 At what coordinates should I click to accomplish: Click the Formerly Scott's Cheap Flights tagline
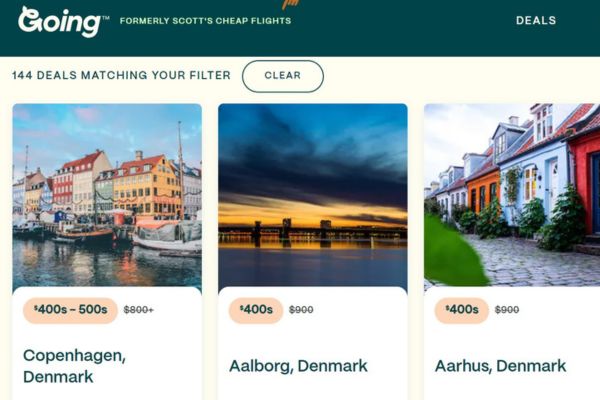pos(205,21)
